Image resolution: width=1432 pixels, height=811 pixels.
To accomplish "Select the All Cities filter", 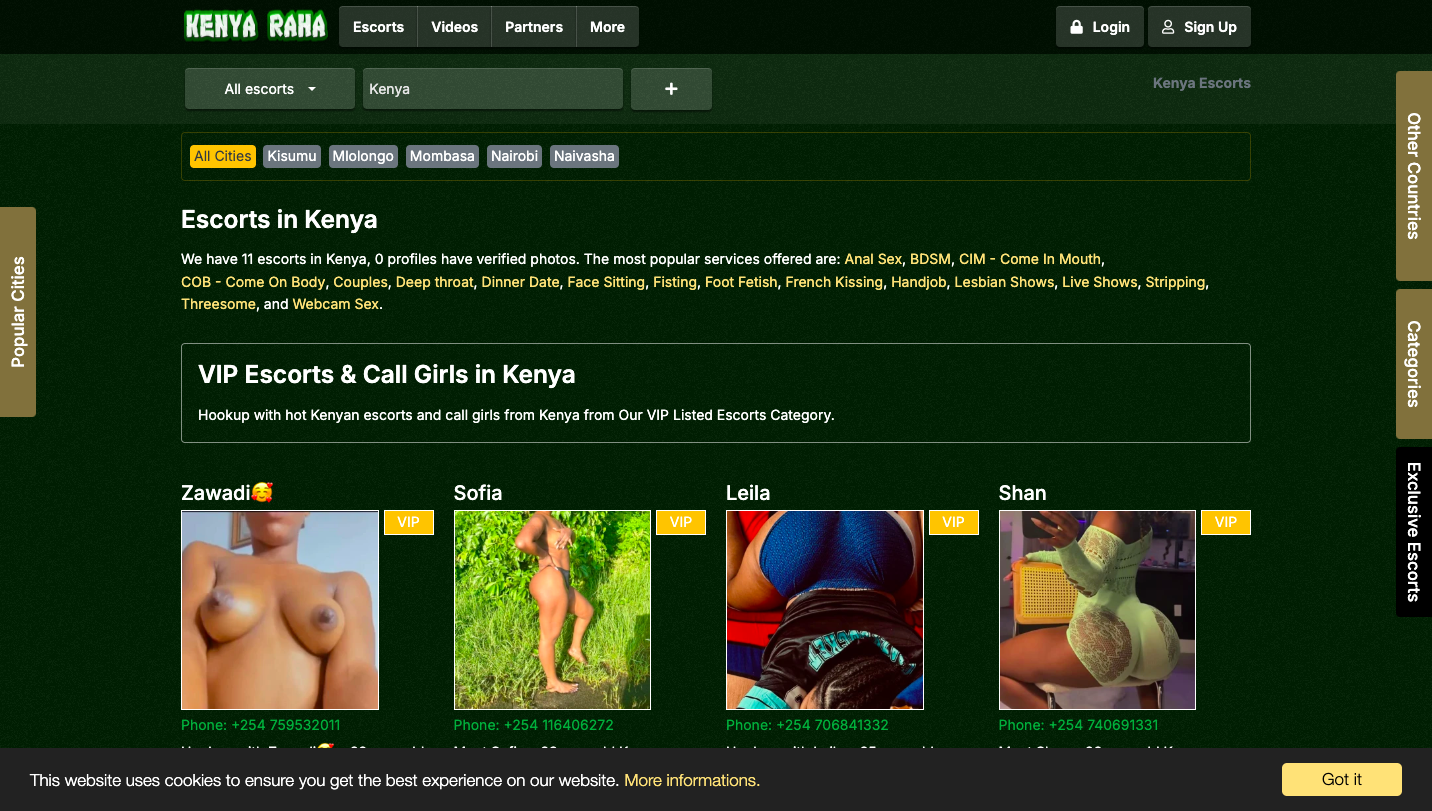I will tap(222, 156).
